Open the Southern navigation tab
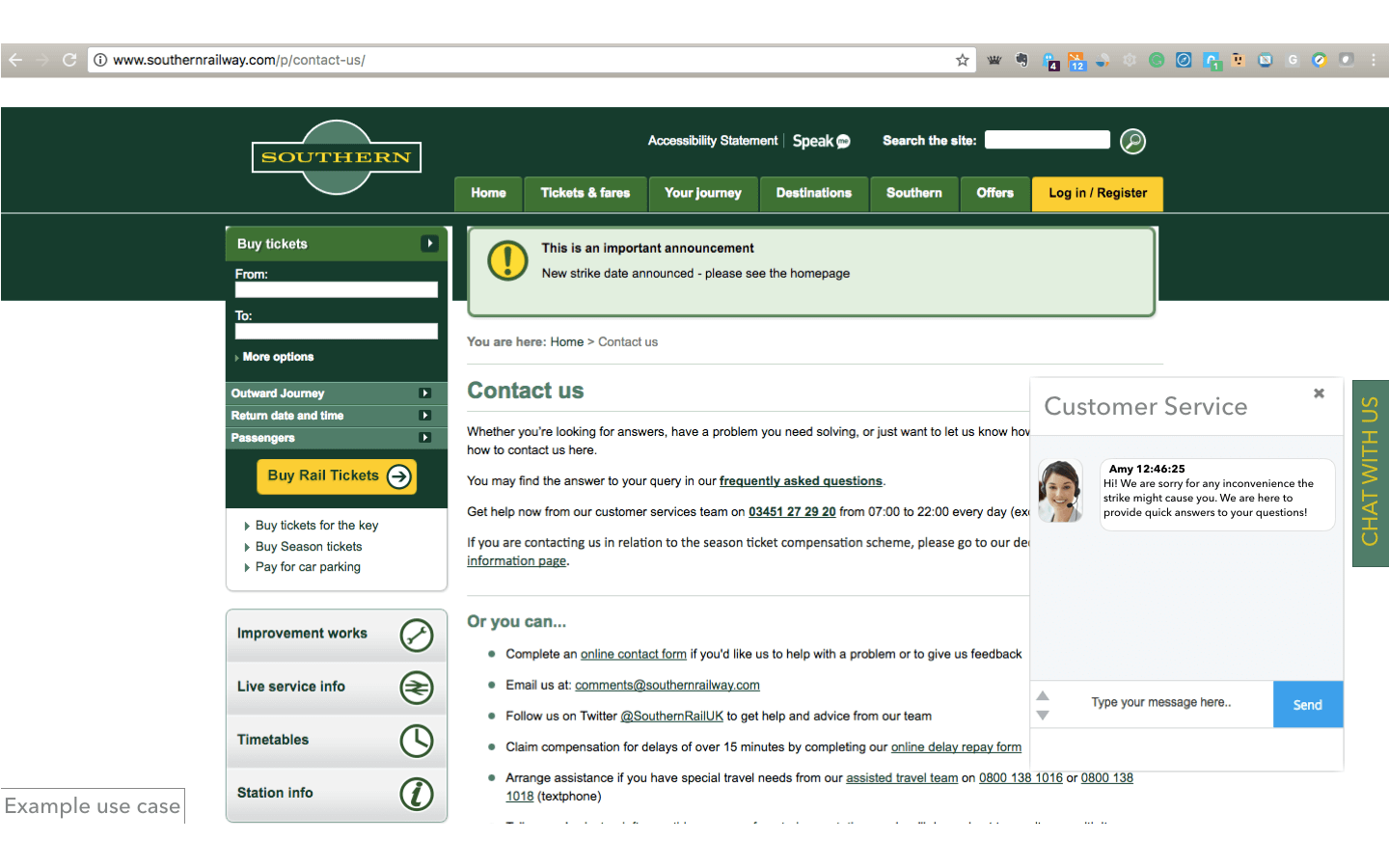This screenshot has width=1389, height=868. [x=914, y=194]
